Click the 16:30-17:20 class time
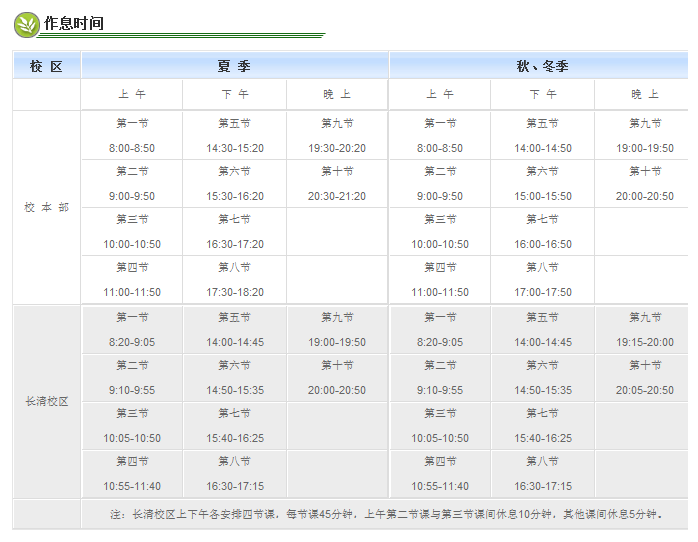This screenshot has width=698, height=542. click(x=235, y=244)
